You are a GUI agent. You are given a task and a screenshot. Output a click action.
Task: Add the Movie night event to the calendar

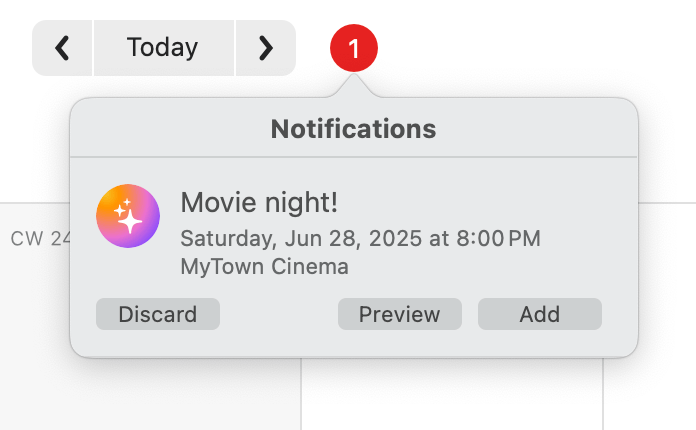tap(540, 314)
